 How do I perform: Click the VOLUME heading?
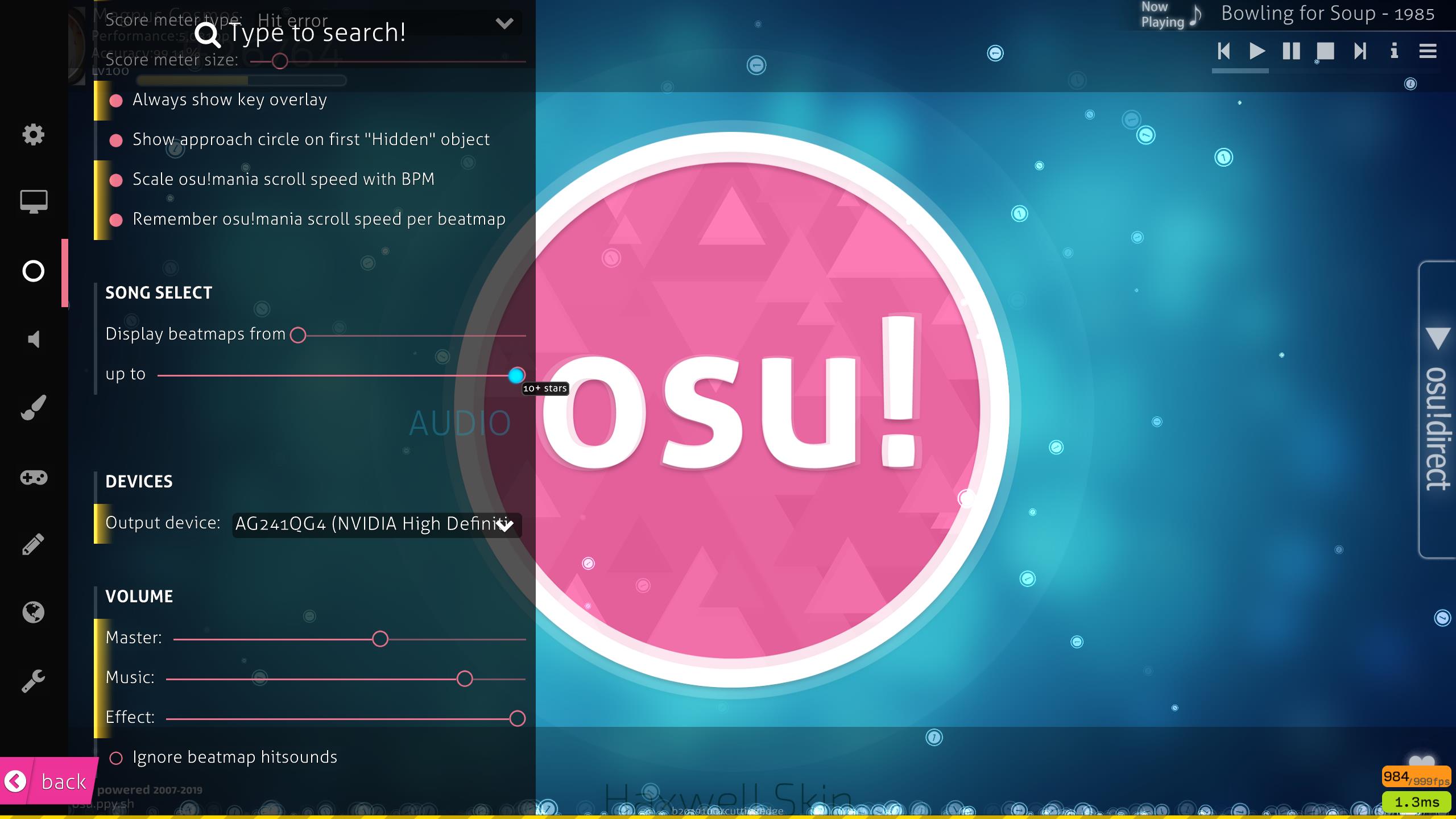point(139,597)
